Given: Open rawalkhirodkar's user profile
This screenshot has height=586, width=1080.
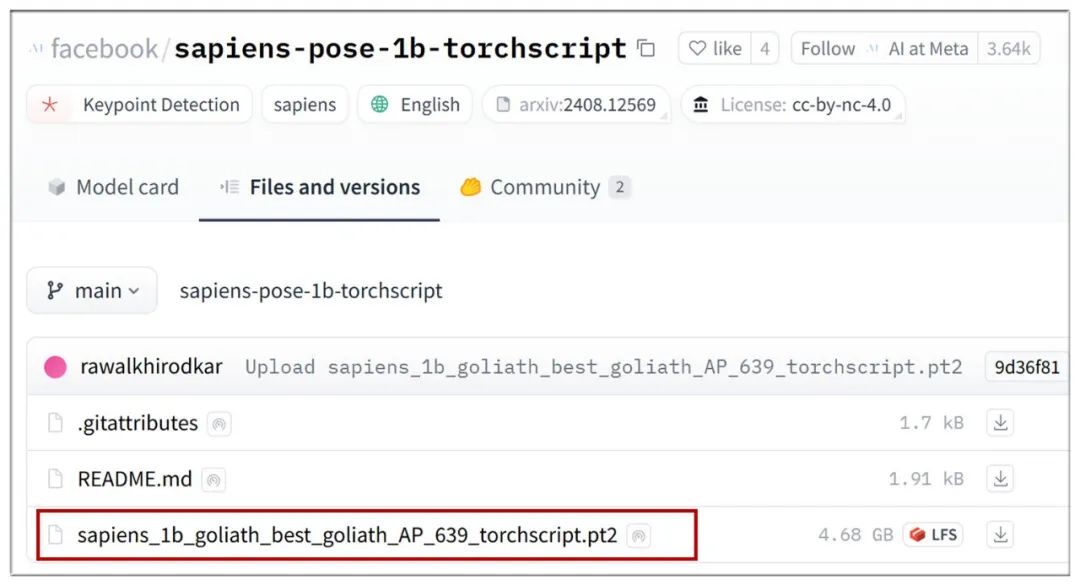Looking at the screenshot, I should (152, 366).
